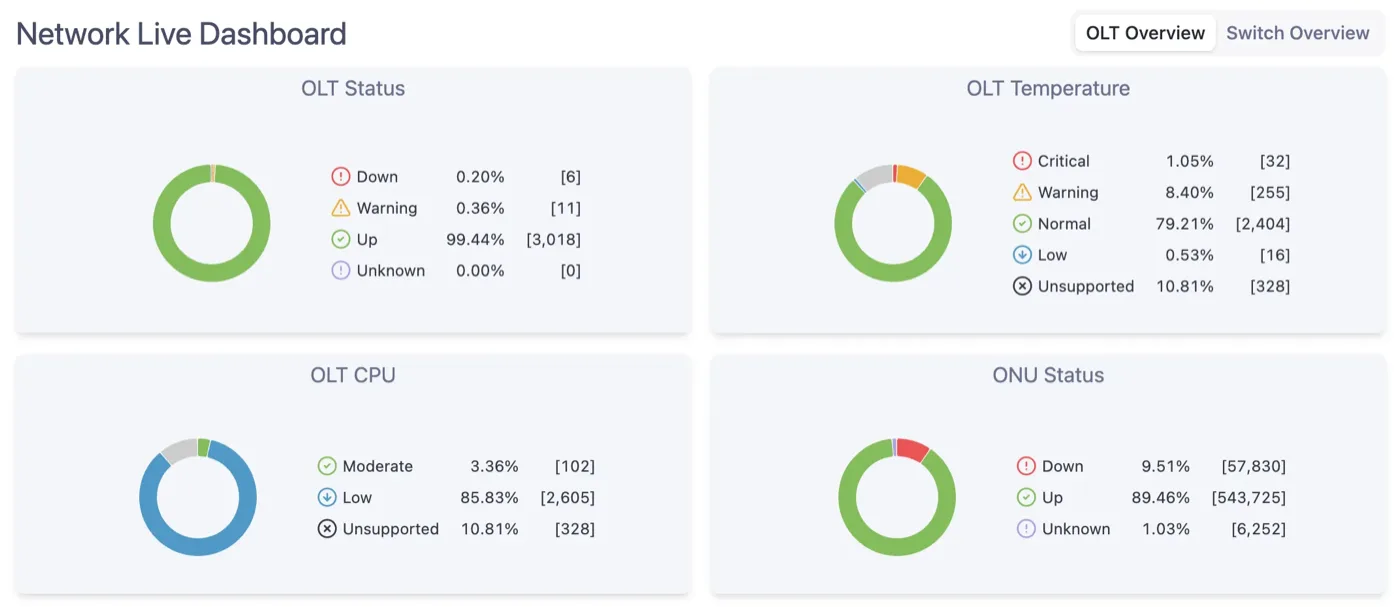
Task: Click the Moderate CPU check icon
Action: click(x=327, y=465)
